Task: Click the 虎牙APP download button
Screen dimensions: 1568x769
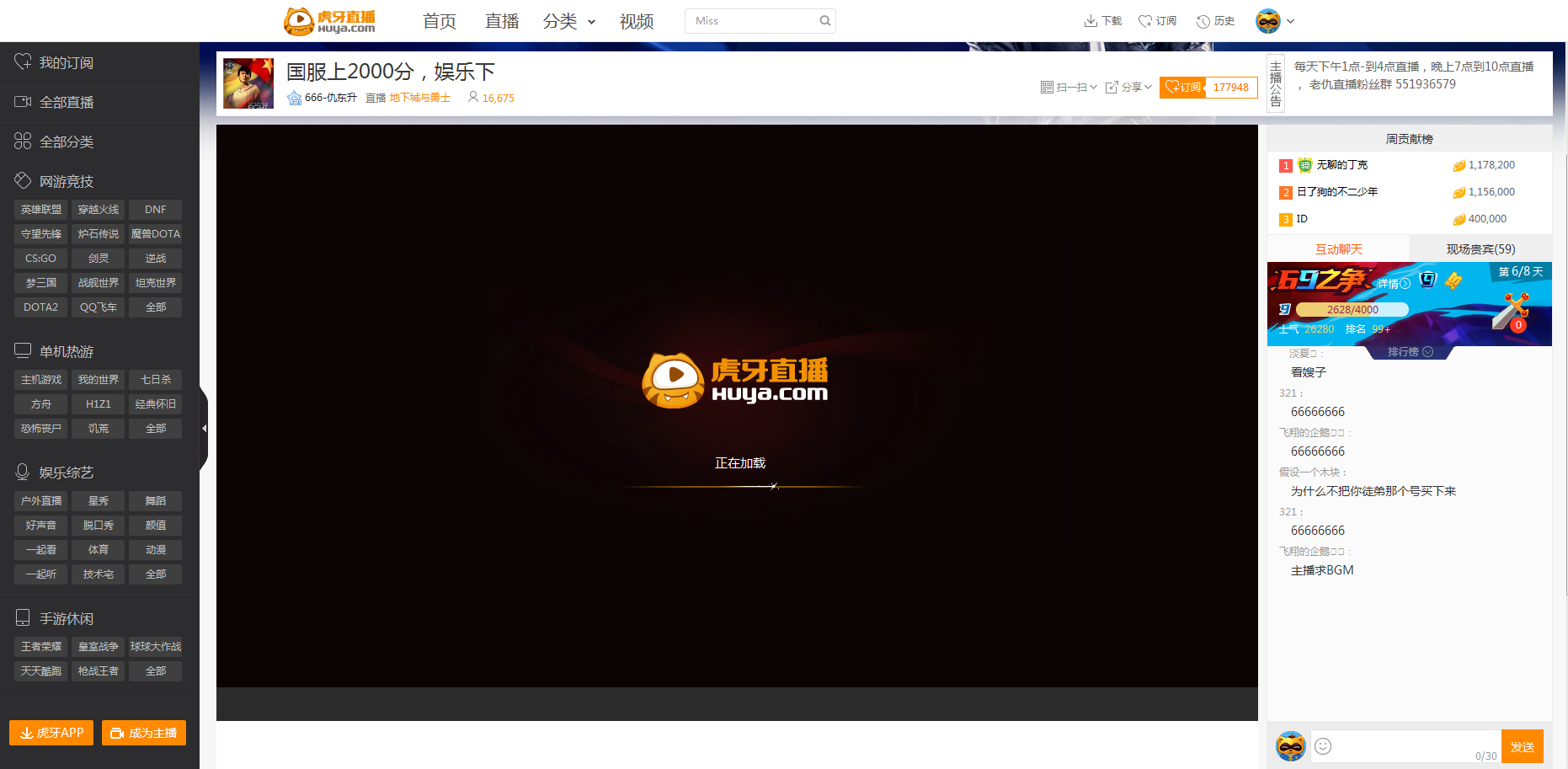Action: point(51,733)
